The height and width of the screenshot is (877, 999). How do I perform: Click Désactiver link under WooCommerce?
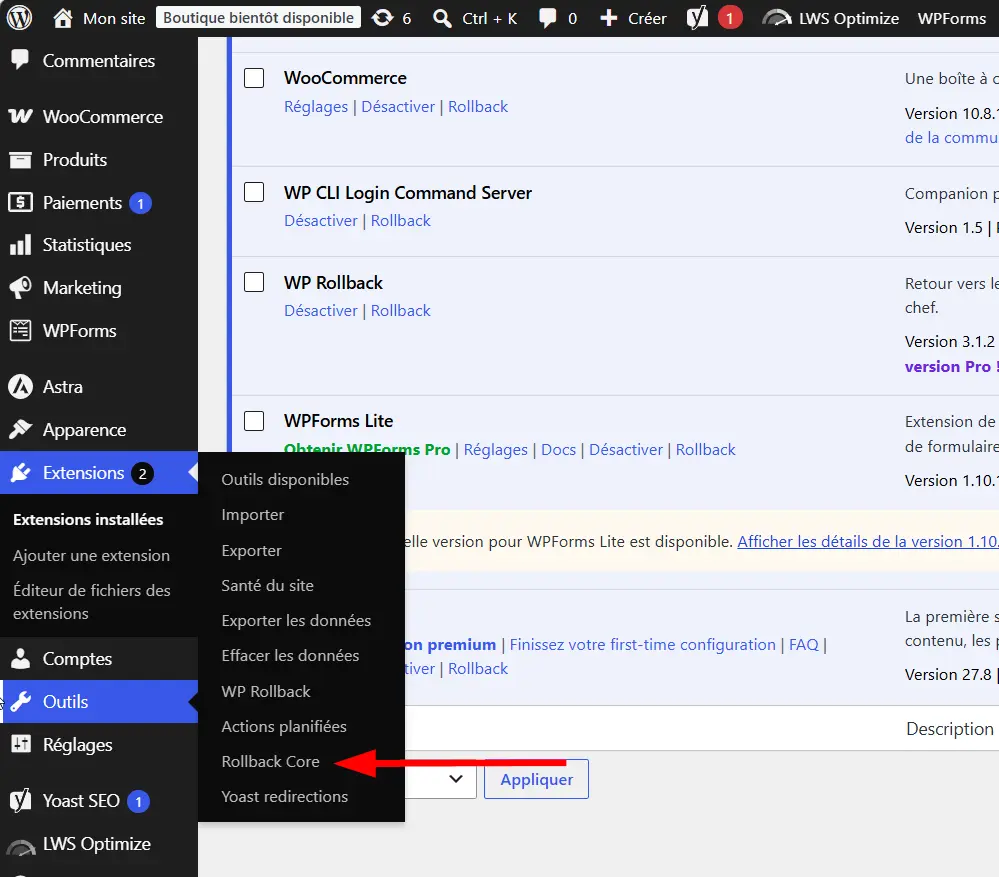point(398,106)
